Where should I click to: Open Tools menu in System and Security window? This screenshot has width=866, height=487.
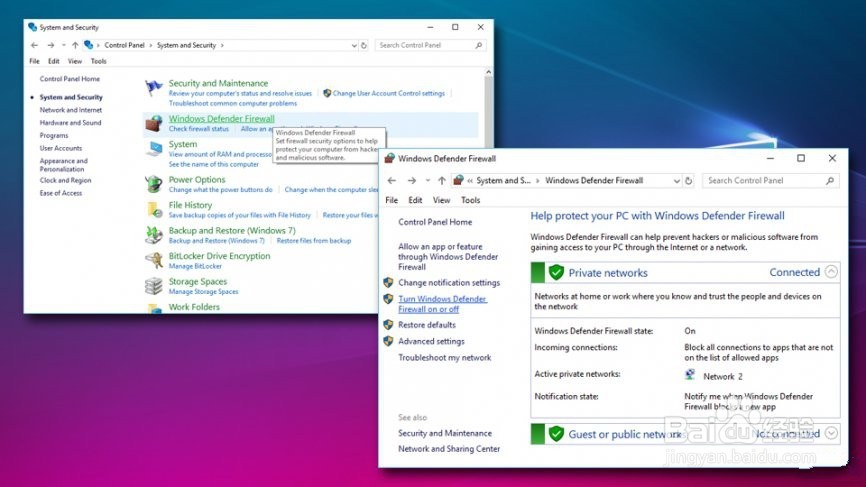(98, 61)
